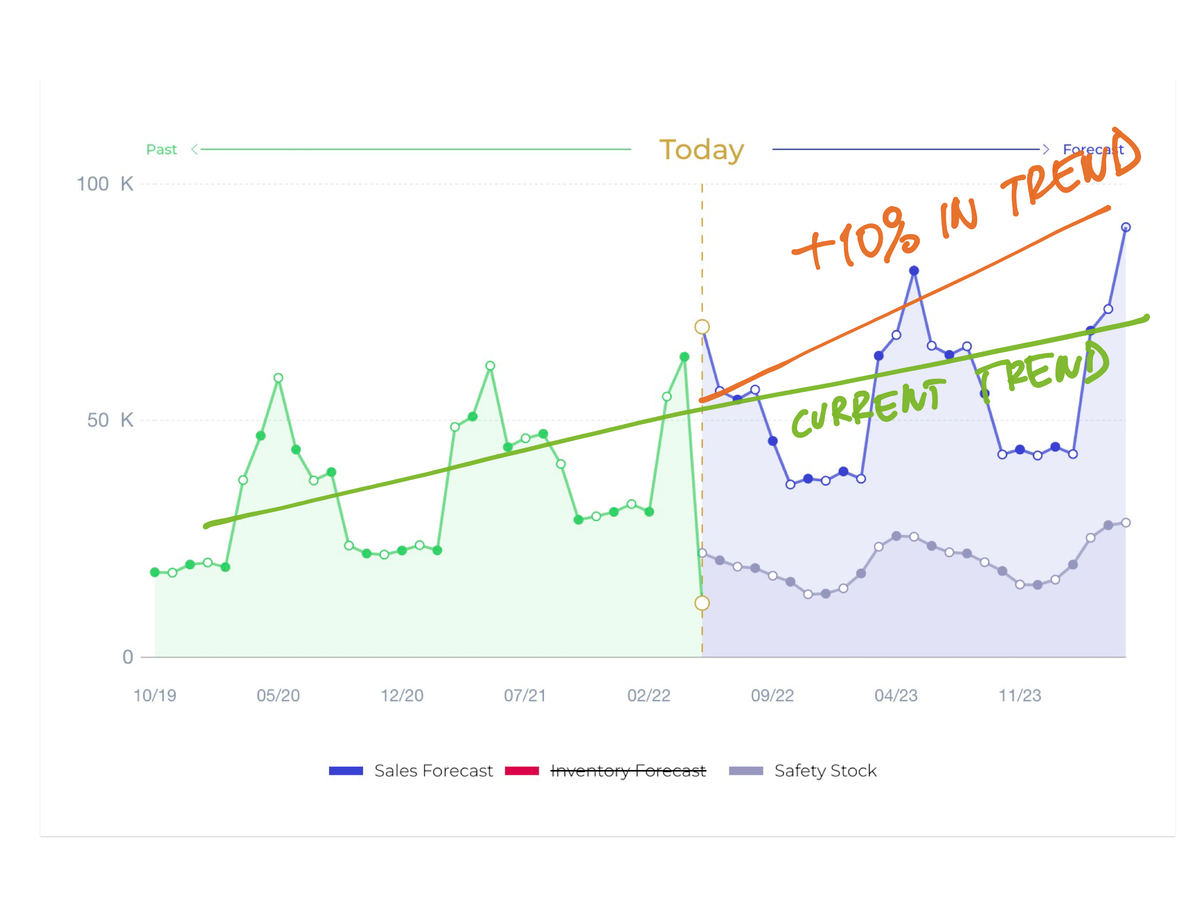Screen dimensions: 1200x900
Task: Click the sales forecast peak point near 04/23
Action: point(914,271)
